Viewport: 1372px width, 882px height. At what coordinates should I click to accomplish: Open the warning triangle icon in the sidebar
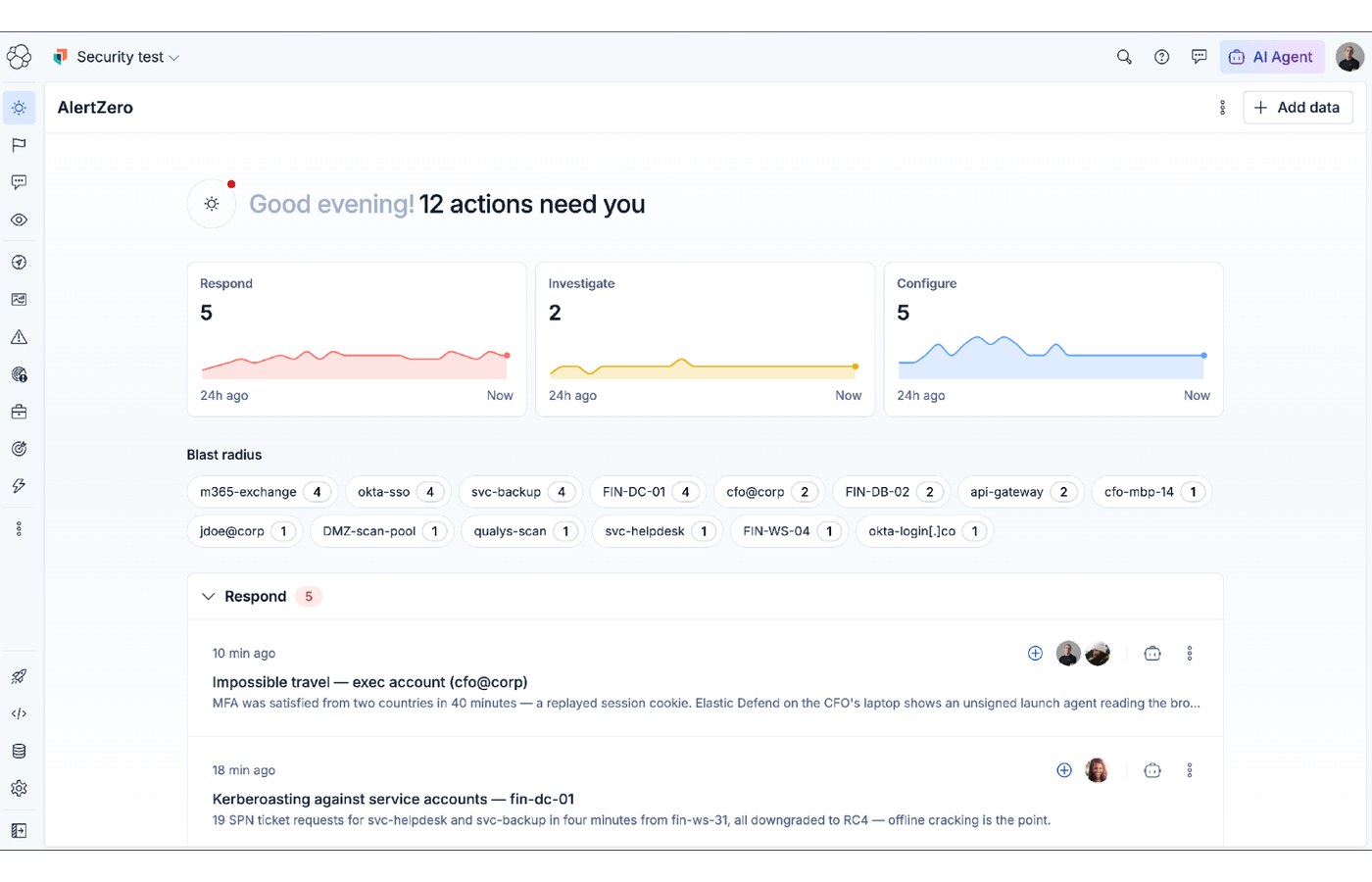click(19, 337)
